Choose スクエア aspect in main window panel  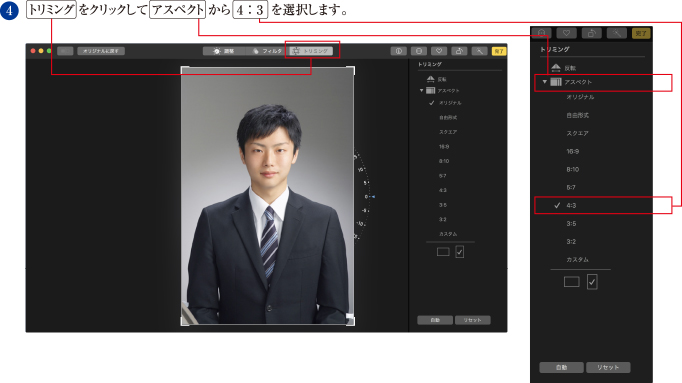tap(448, 132)
